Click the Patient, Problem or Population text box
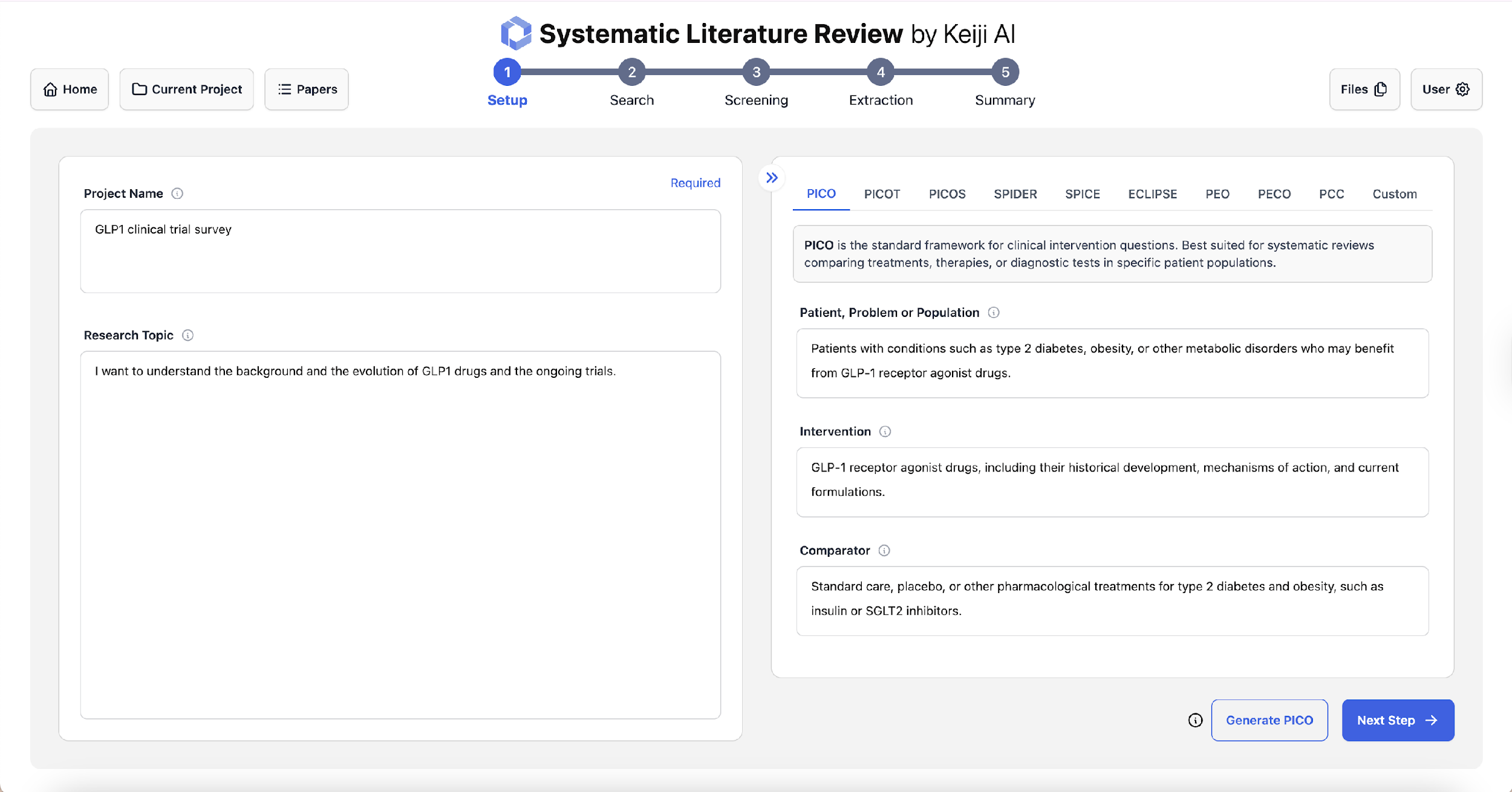The width and height of the screenshot is (1512, 792). (1112, 363)
